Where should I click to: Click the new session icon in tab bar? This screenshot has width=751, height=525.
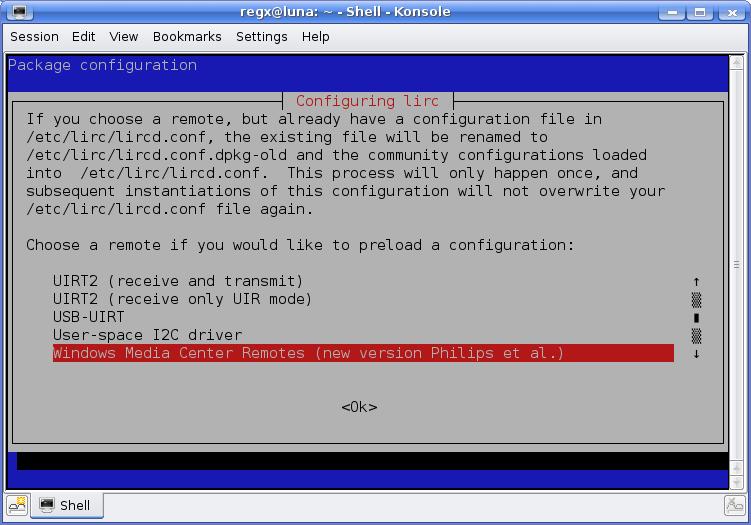tap(17, 505)
